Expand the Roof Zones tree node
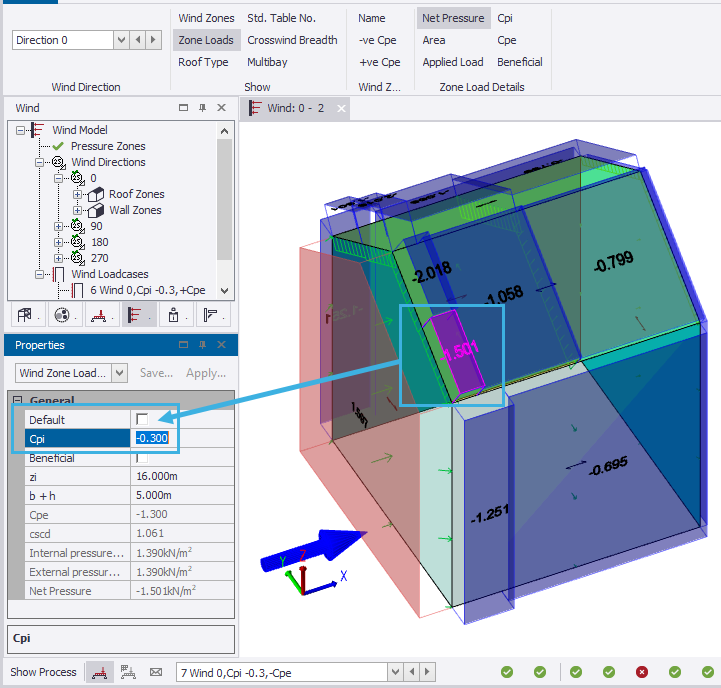 tap(76, 194)
